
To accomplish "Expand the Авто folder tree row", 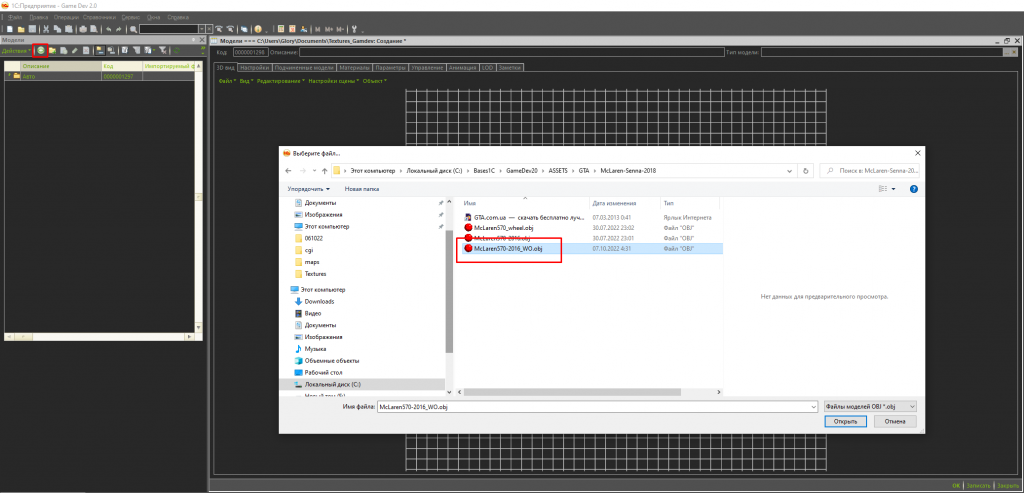I will click(x=9, y=75).
